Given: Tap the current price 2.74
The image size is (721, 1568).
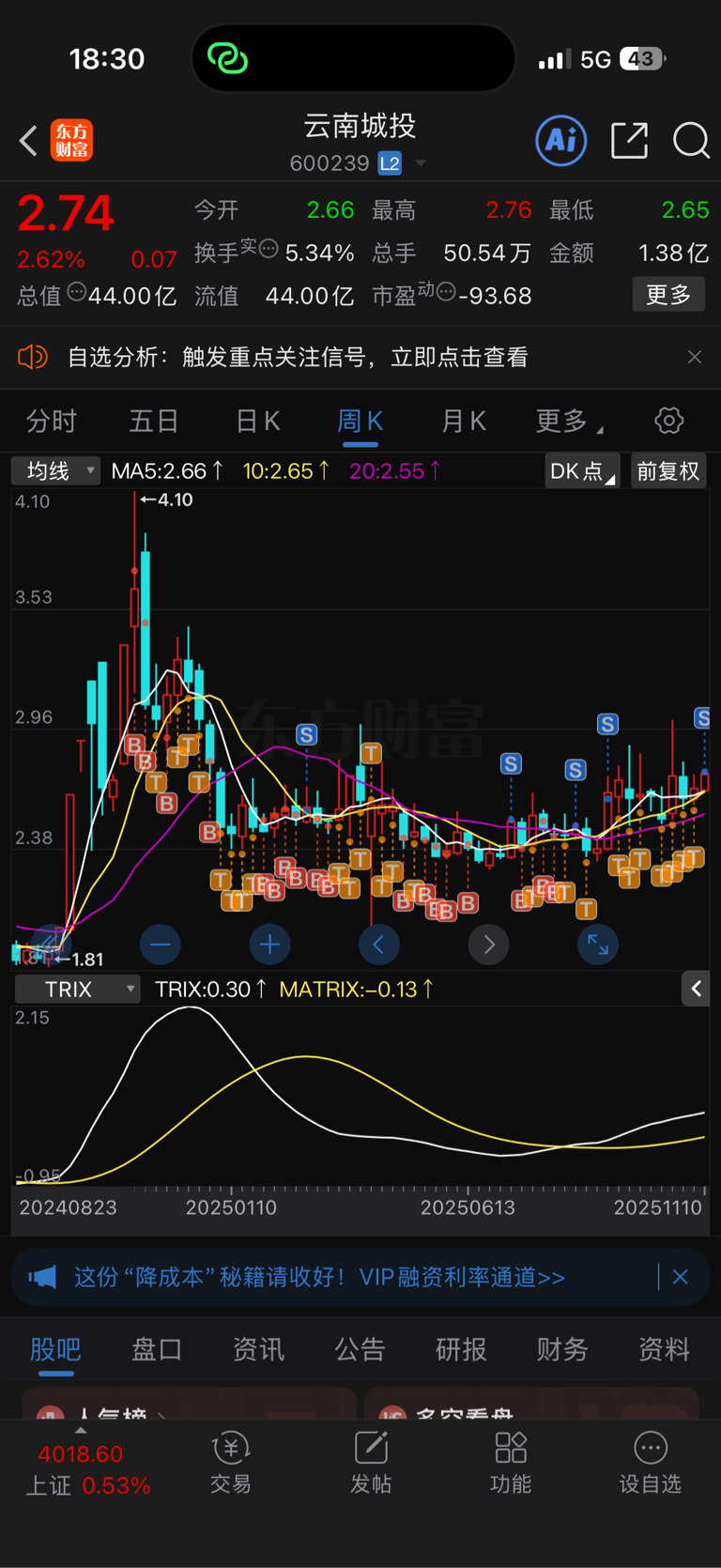Looking at the screenshot, I should tap(66, 213).
